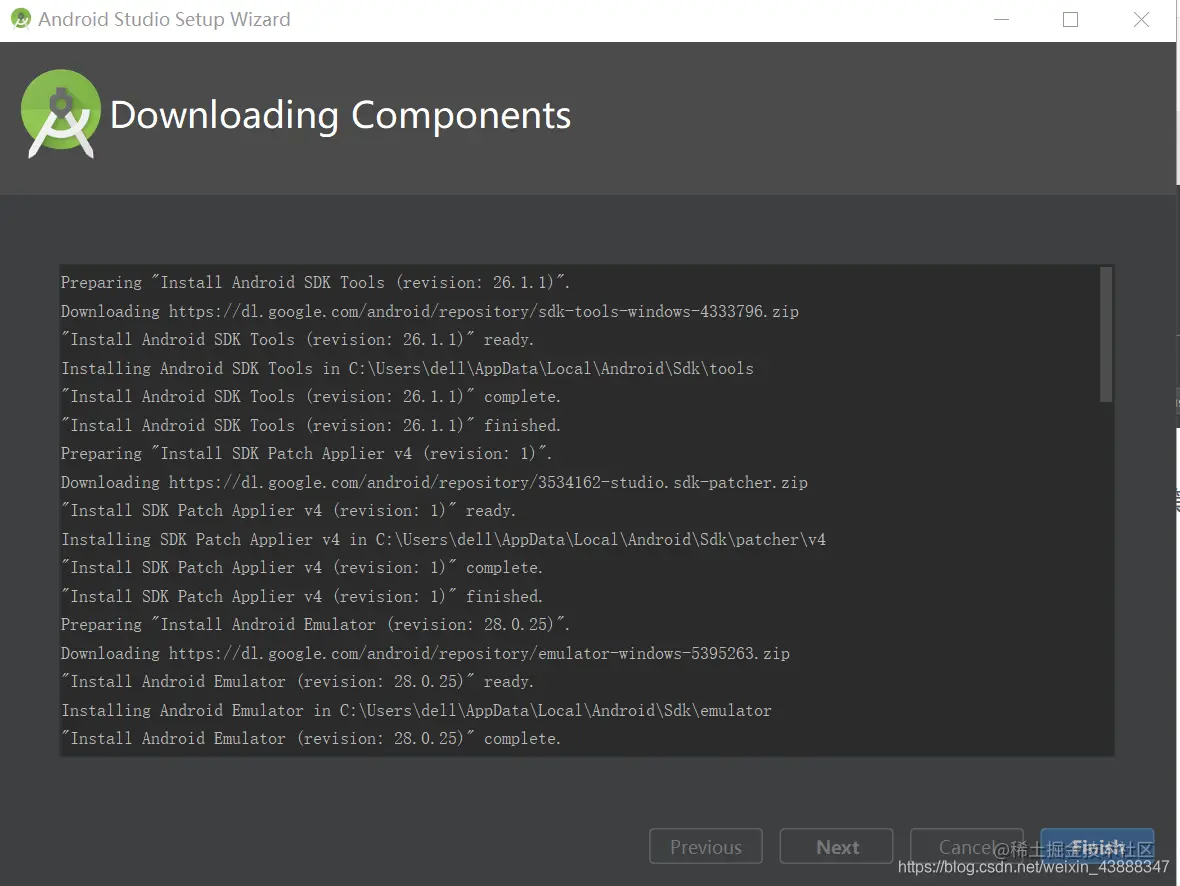
Task: Click the scrollbar track below the thumb
Action: 1105,580
